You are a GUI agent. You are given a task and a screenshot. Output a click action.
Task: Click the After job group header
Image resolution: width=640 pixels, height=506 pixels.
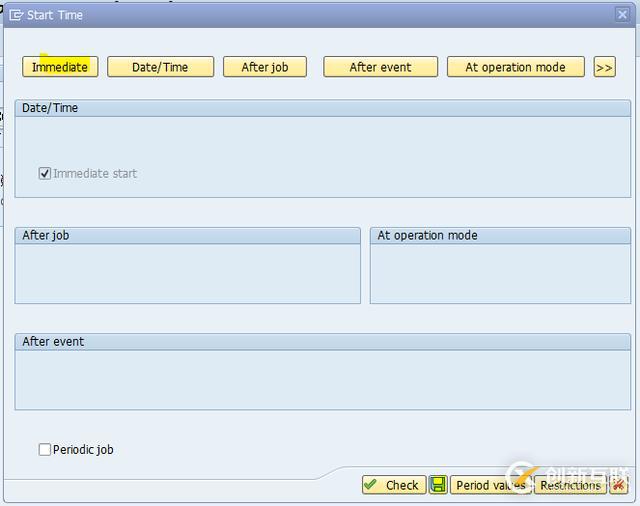point(188,235)
